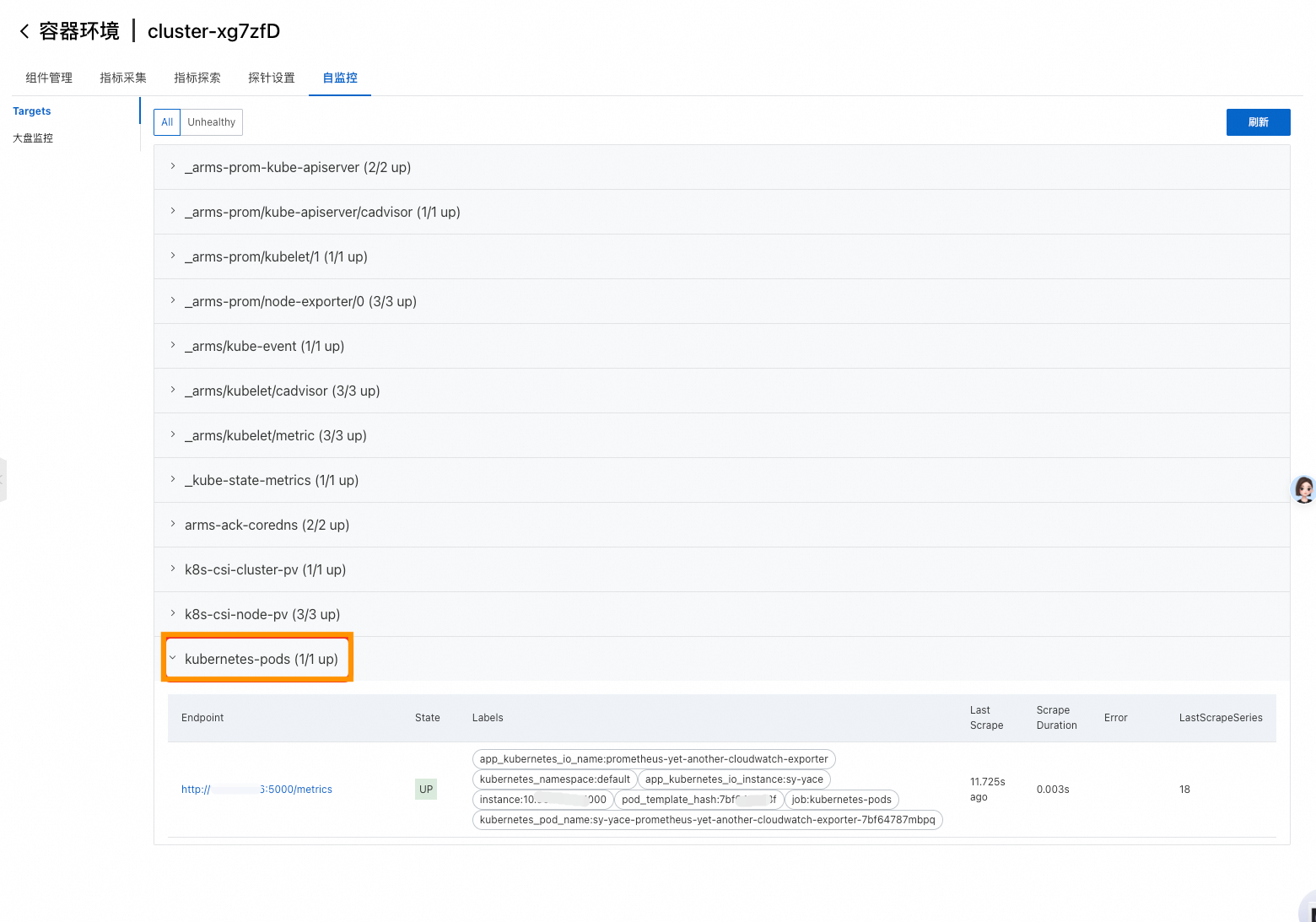Open the assistant avatar chat icon
This screenshot has height=922, width=1316.
1304,488
